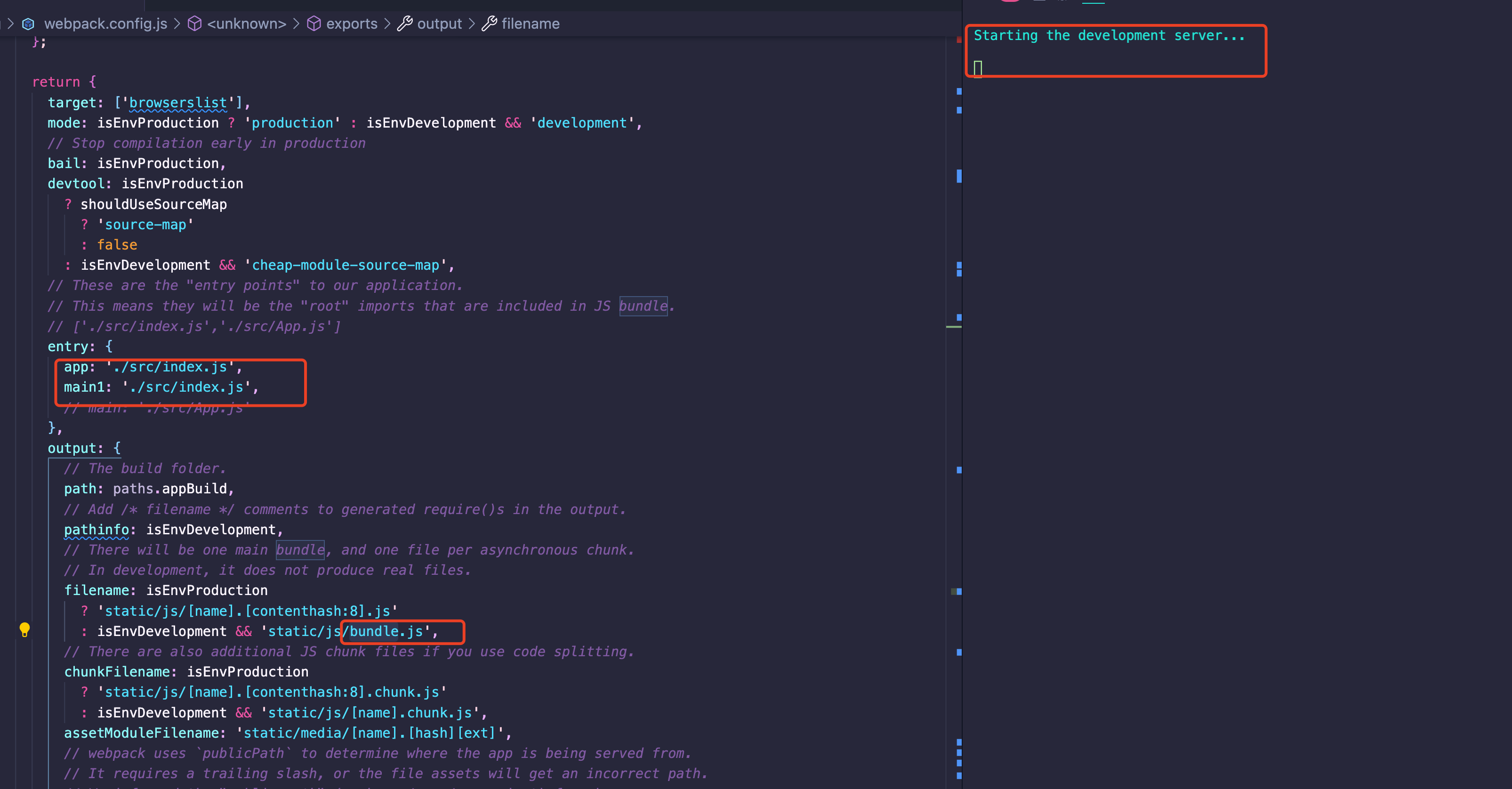The image size is (1512, 789).
Task: Focus the terminal at the cursor block
Action: [x=977, y=69]
